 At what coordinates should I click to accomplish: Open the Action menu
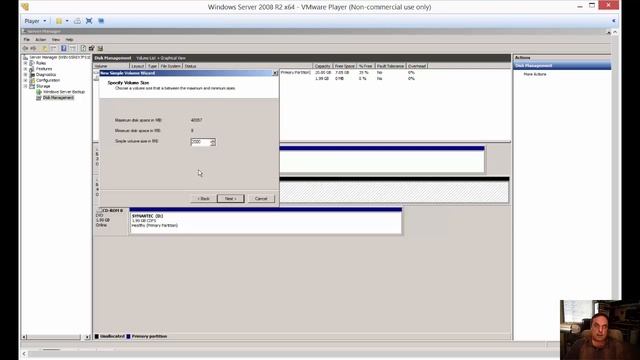[x=40, y=40]
